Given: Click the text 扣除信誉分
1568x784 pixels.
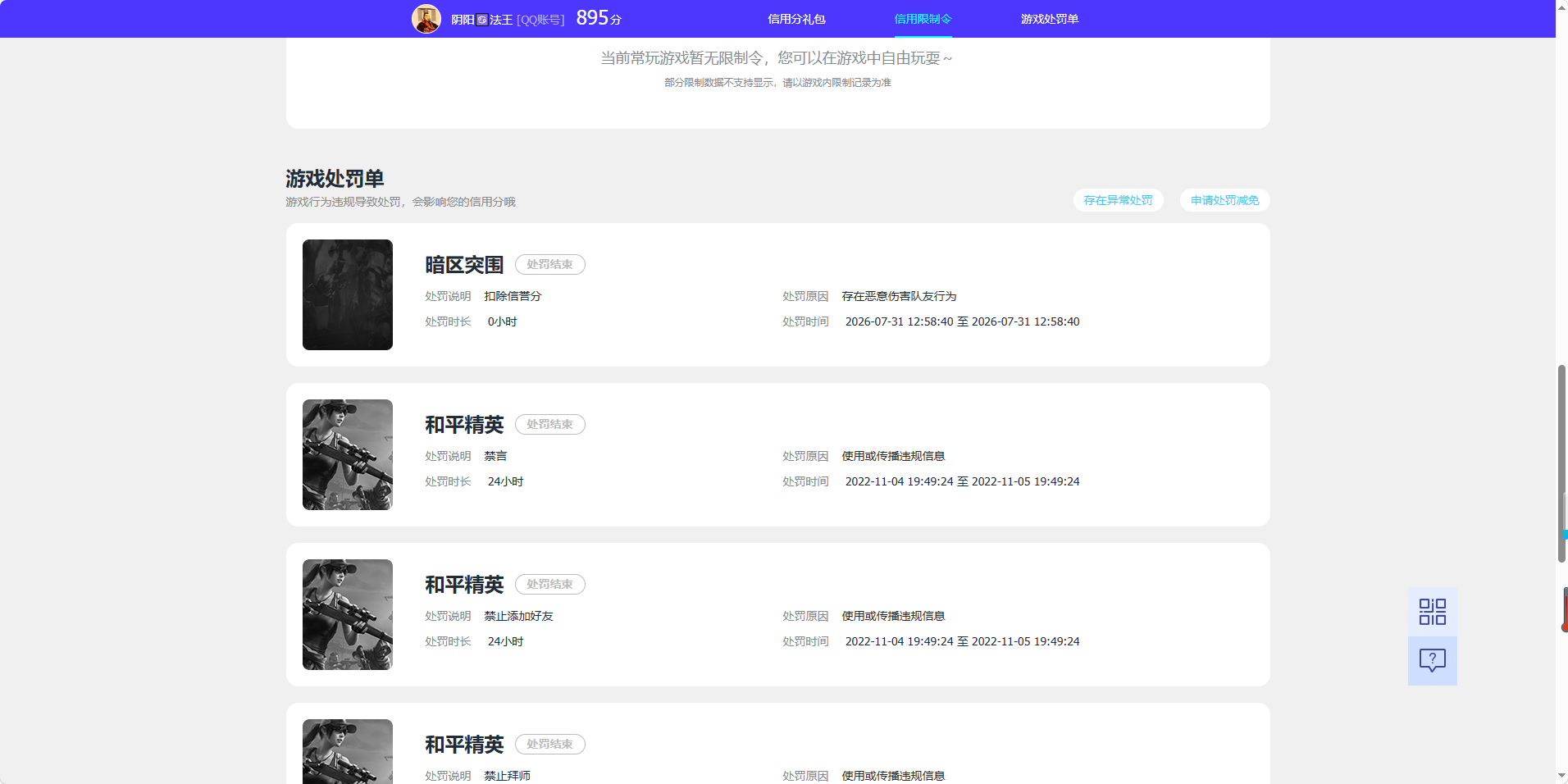Looking at the screenshot, I should point(513,296).
